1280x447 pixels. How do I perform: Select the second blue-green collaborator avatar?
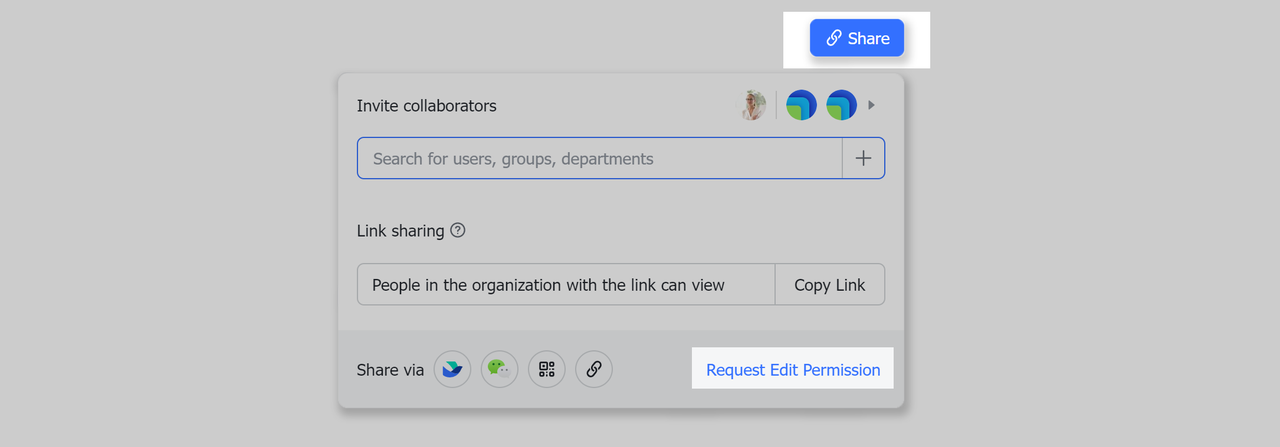tap(841, 105)
